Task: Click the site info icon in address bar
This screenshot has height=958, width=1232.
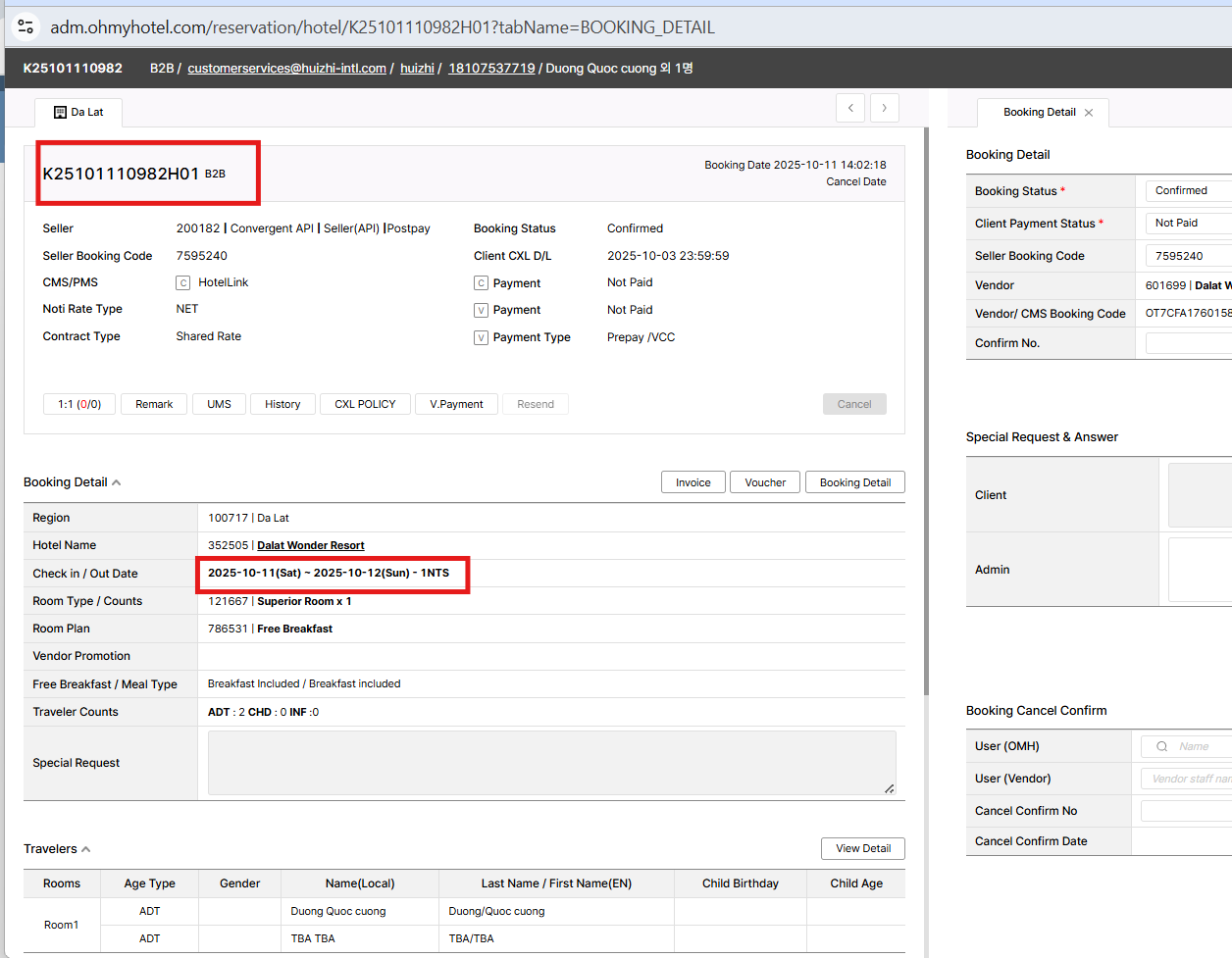Action: [26, 26]
